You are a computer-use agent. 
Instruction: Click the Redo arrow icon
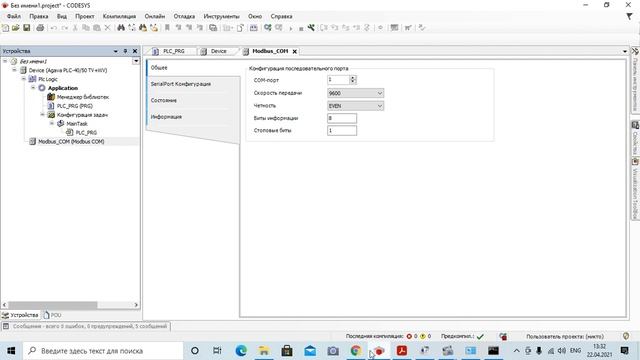[64, 28]
